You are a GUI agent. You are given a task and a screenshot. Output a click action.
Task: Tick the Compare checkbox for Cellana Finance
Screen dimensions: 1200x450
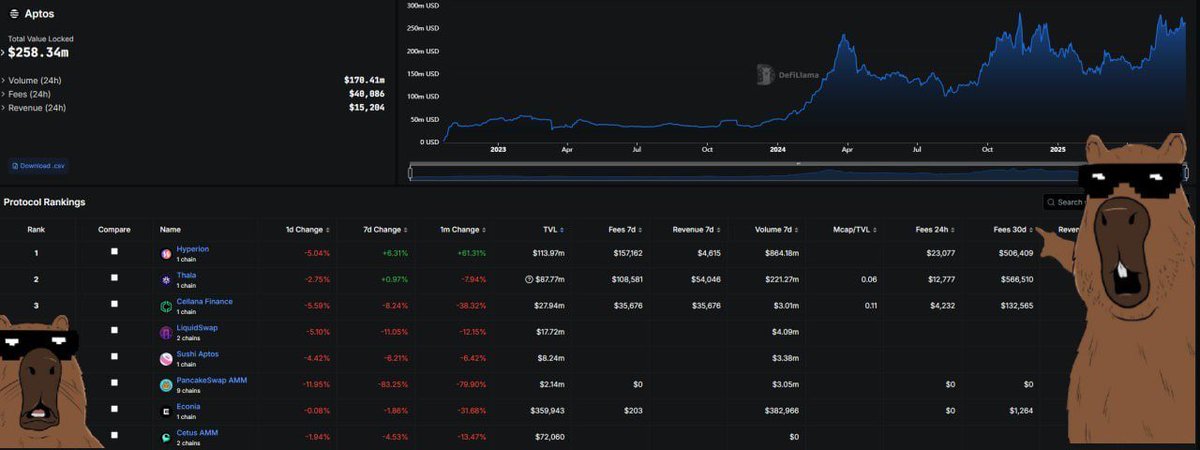(x=114, y=304)
